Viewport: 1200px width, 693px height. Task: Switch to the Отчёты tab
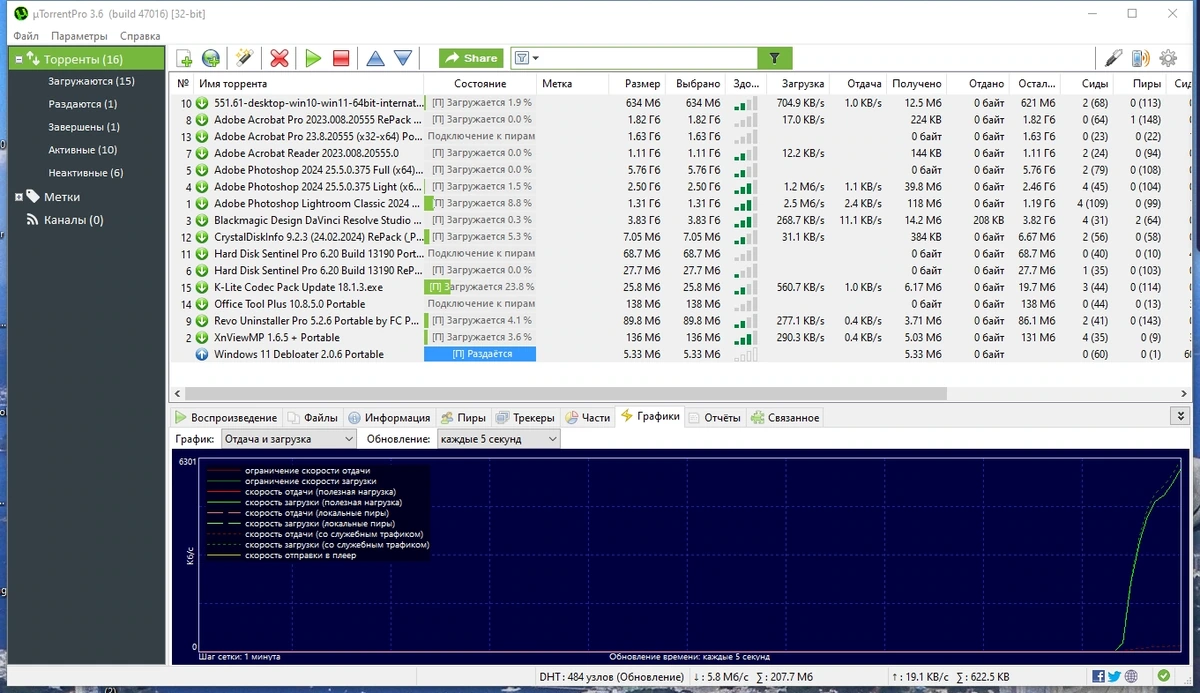(713, 417)
